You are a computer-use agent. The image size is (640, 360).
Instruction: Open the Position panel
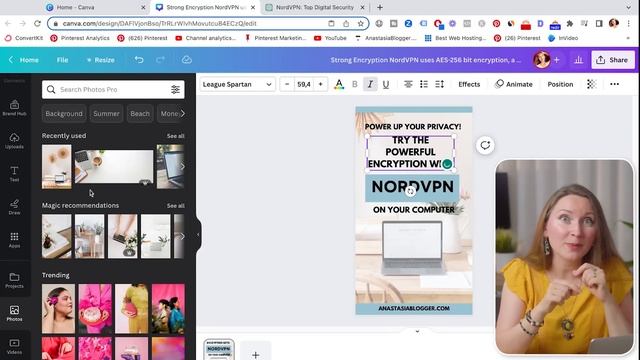(560, 84)
